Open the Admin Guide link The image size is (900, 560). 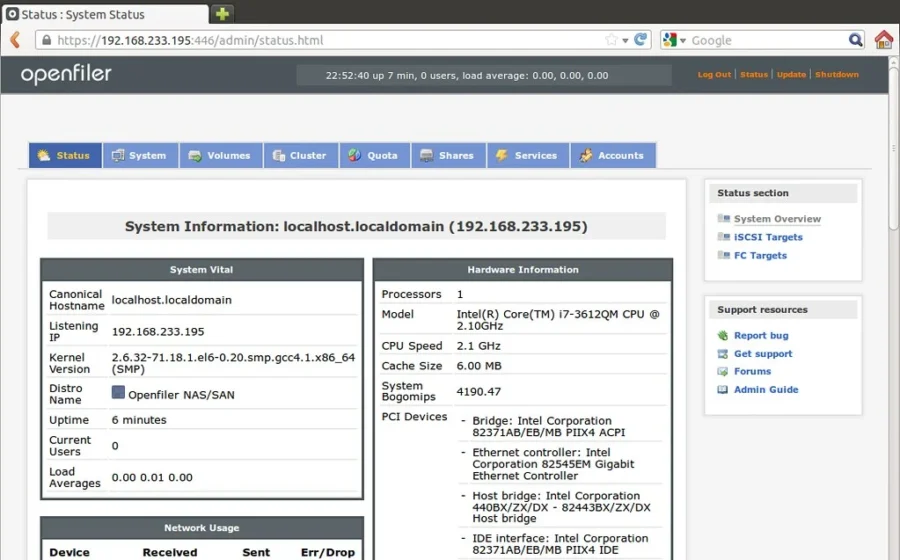click(x=766, y=390)
